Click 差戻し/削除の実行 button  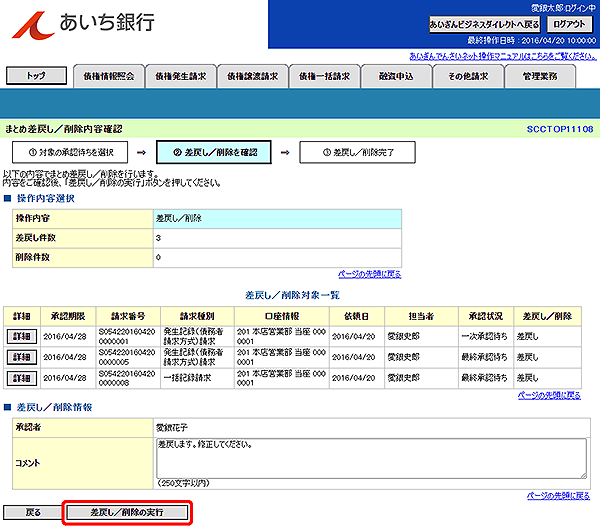point(127,512)
